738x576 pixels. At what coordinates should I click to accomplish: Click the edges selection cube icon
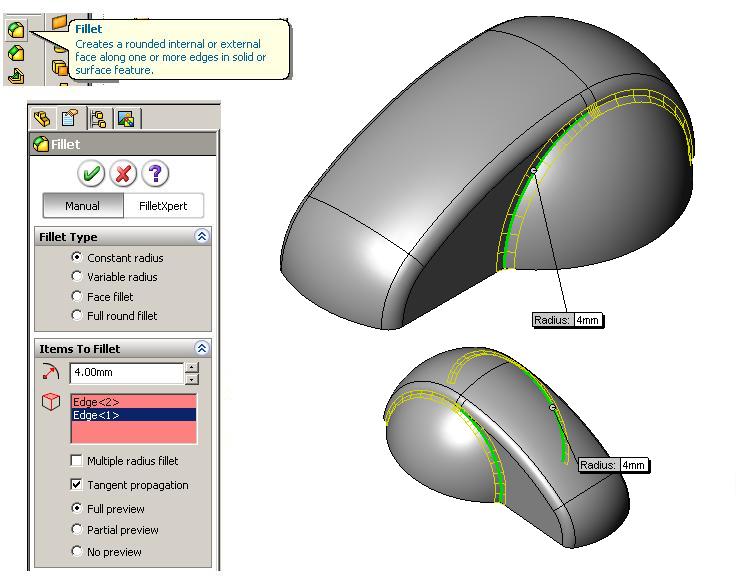tap(51, 401)
